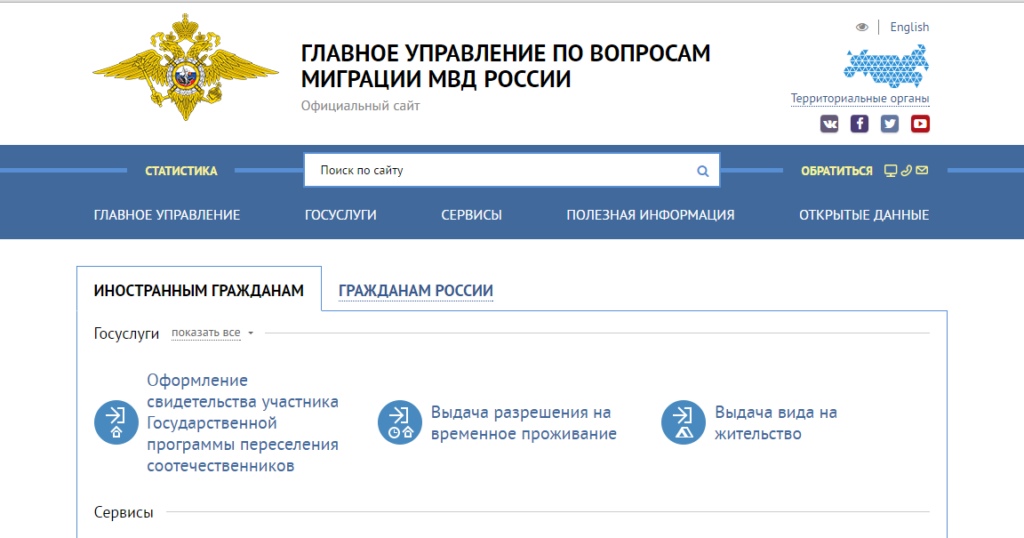Click the magnifier search icon
Image resolution: width=1024 pixels, height=538 pixels.
click(x=703, y=171)
